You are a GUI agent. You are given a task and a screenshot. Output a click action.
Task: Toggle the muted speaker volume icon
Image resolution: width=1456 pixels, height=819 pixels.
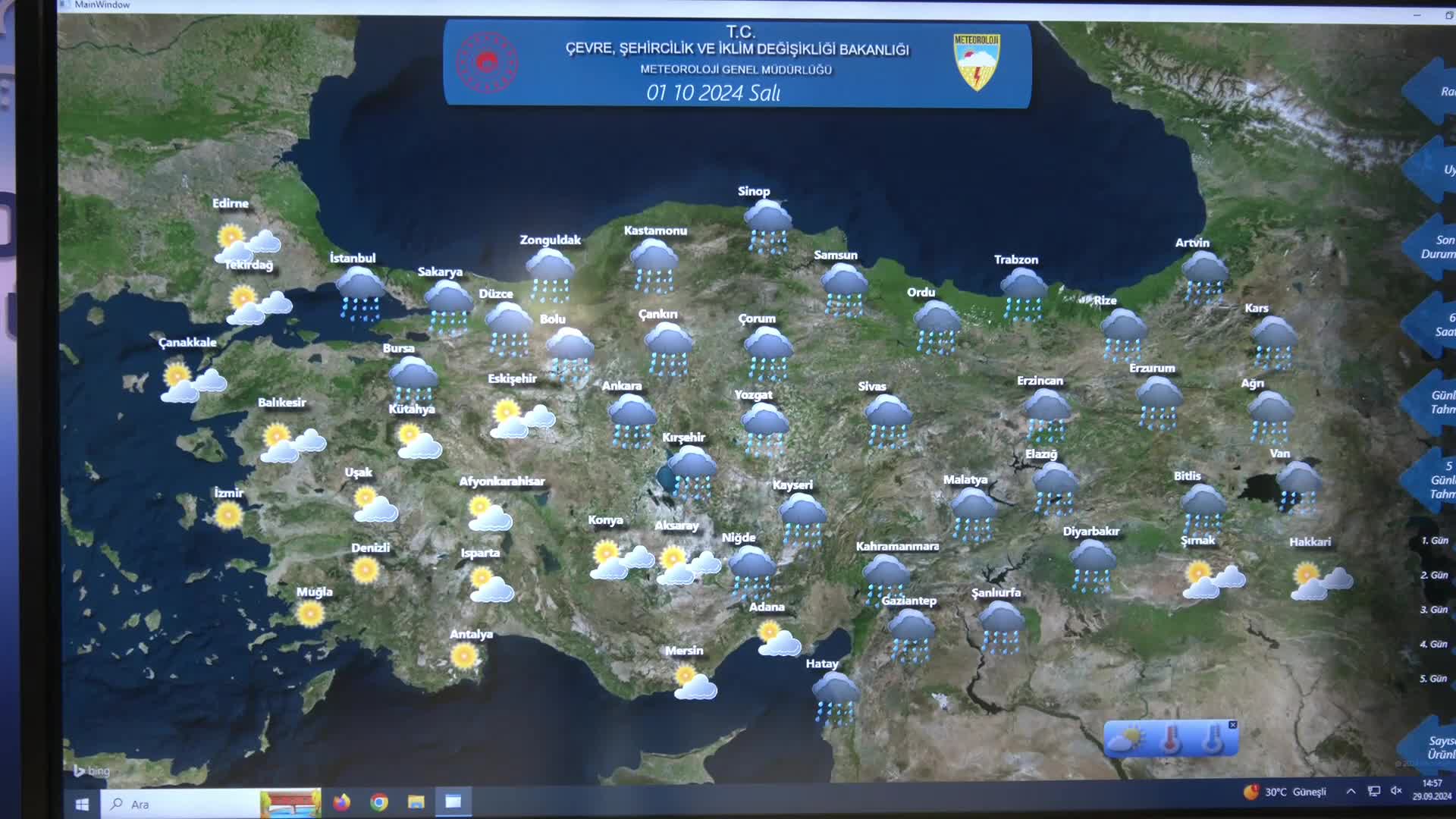[x=1396, y=791]
